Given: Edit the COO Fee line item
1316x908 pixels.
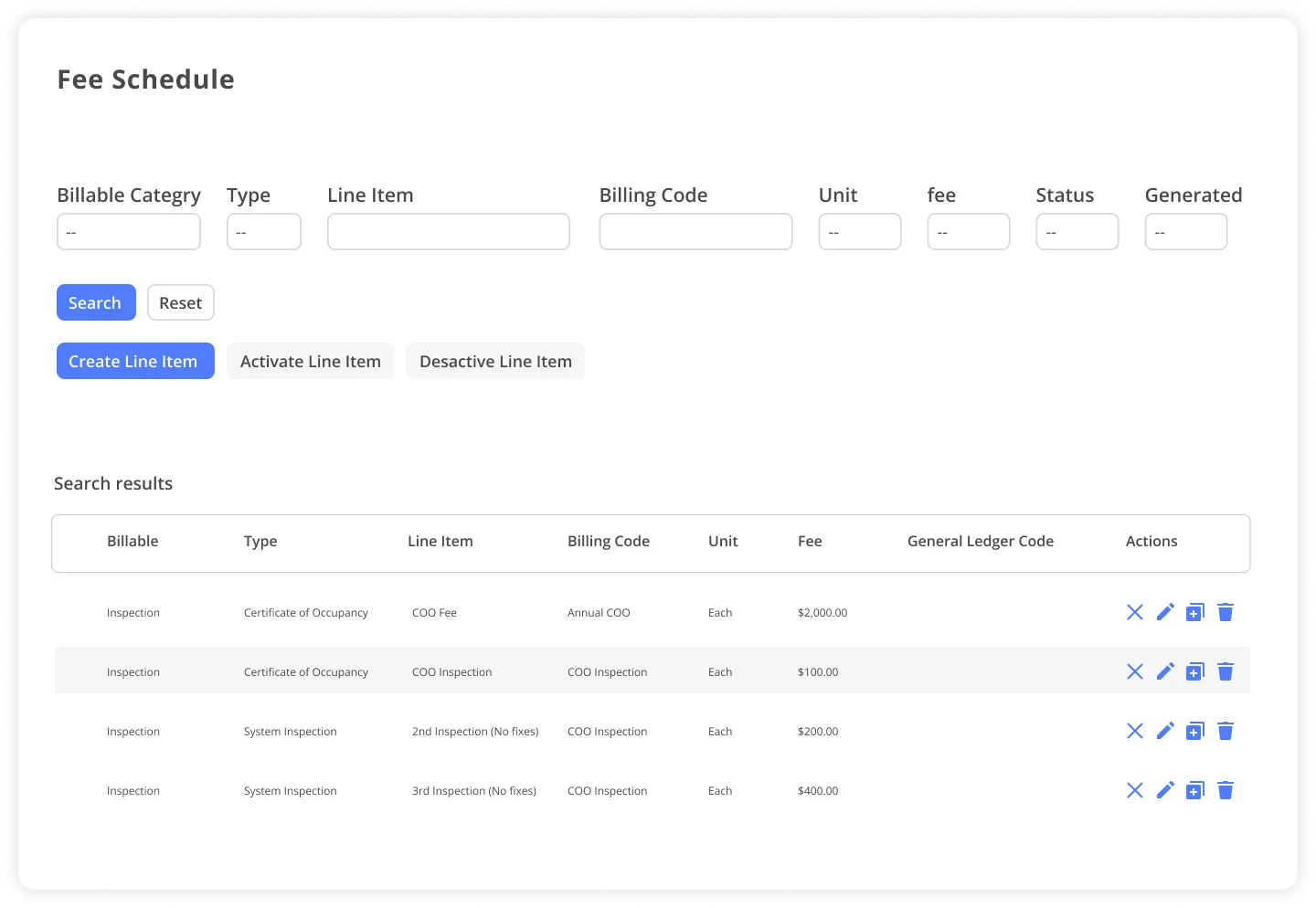Looking at the screenshot, I should tap(1165, 612).
